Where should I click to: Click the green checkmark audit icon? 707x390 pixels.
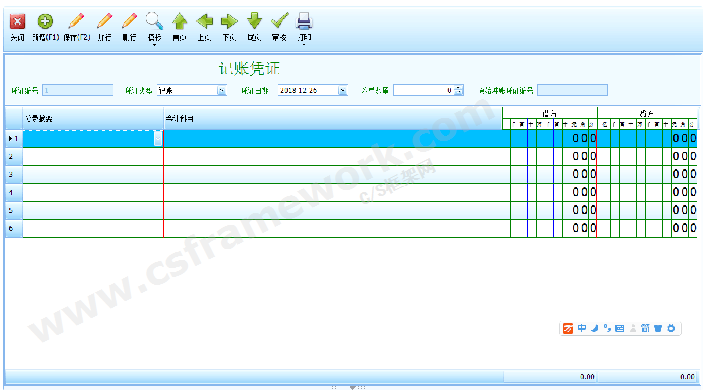click(x=279, y=21)
